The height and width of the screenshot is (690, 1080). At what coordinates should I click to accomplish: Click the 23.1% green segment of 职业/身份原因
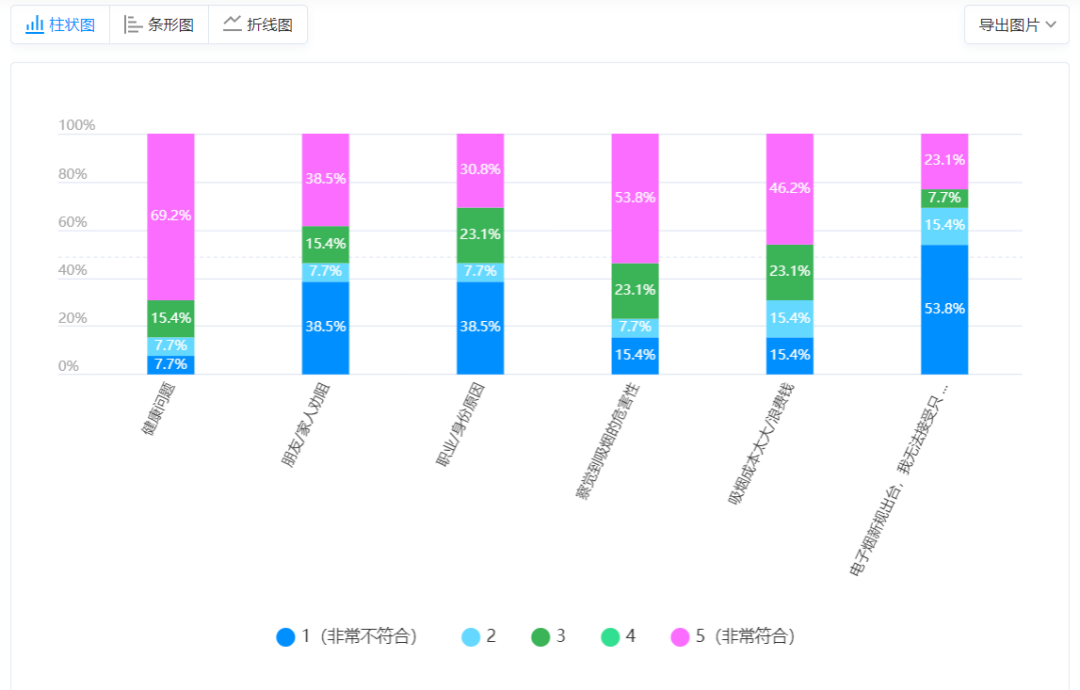point(480,235)
